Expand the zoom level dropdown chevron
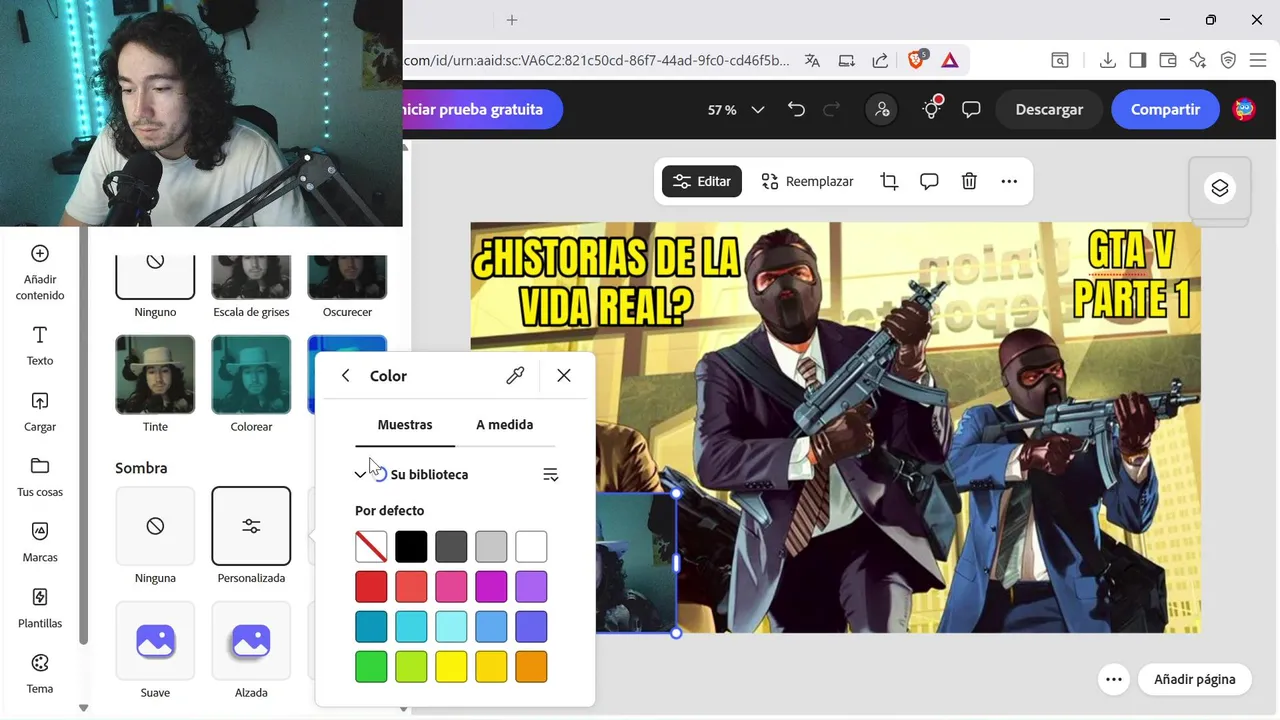Image resolution: width=1280 pixels, height=720 pixels. coord(758,110)
